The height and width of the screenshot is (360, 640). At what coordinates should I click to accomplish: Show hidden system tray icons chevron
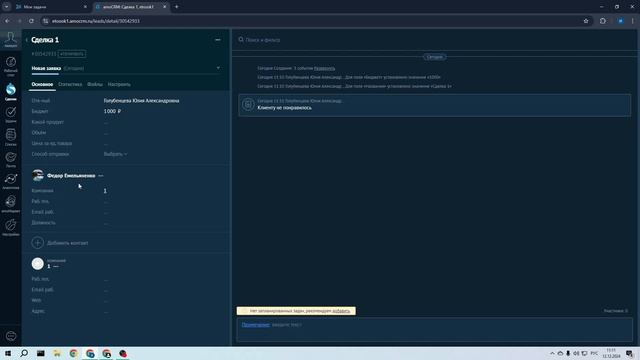coord(552,353)
